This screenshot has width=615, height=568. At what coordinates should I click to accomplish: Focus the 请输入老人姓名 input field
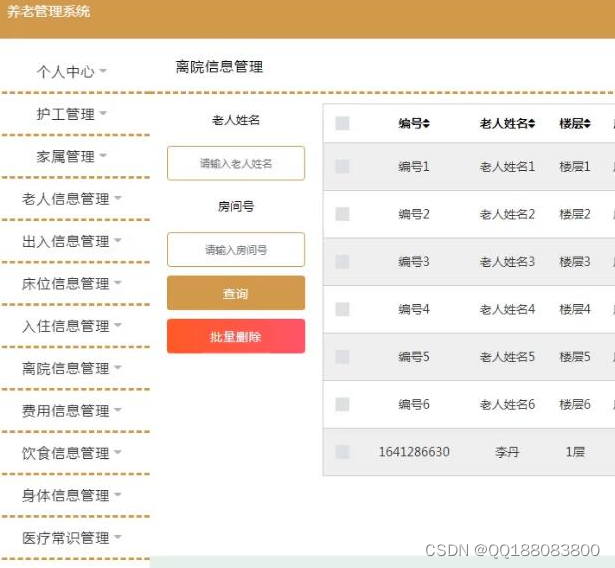pos(236,163)
